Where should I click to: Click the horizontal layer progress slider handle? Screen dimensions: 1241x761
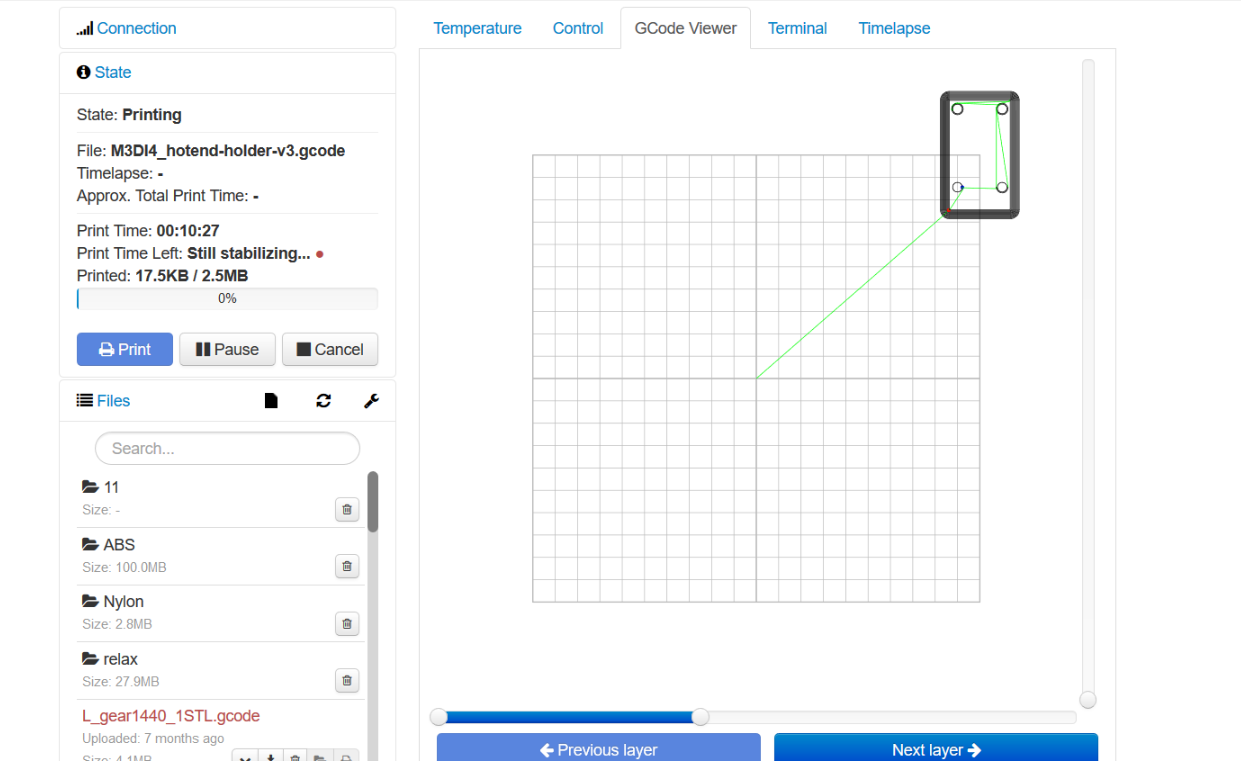coord(701,717)
